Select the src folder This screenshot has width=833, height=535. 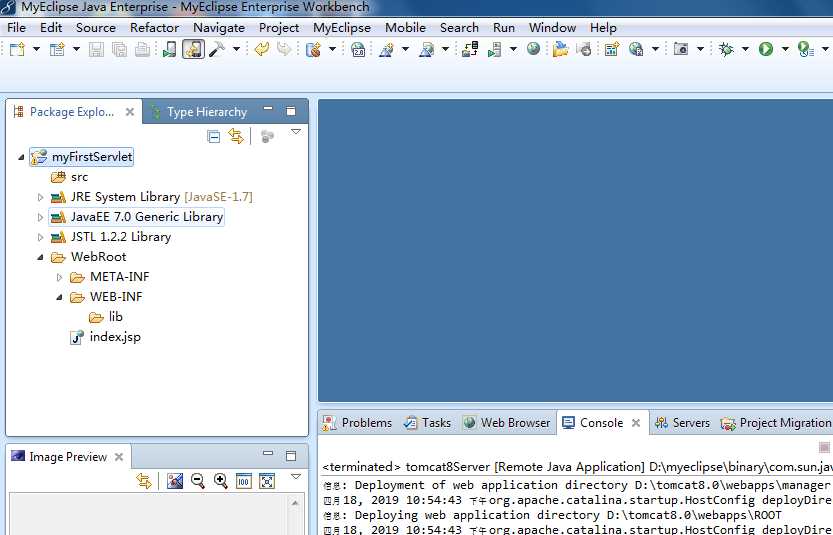(x=69, y=177)
